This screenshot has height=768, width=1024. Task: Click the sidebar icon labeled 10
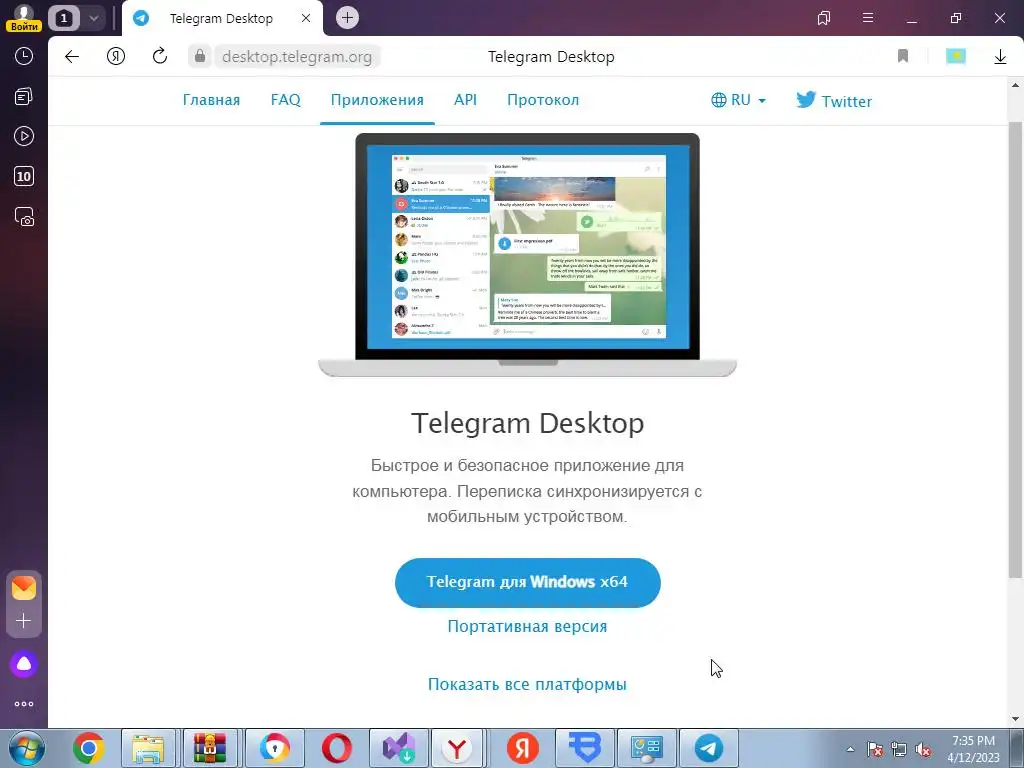[x=24, y=176]
